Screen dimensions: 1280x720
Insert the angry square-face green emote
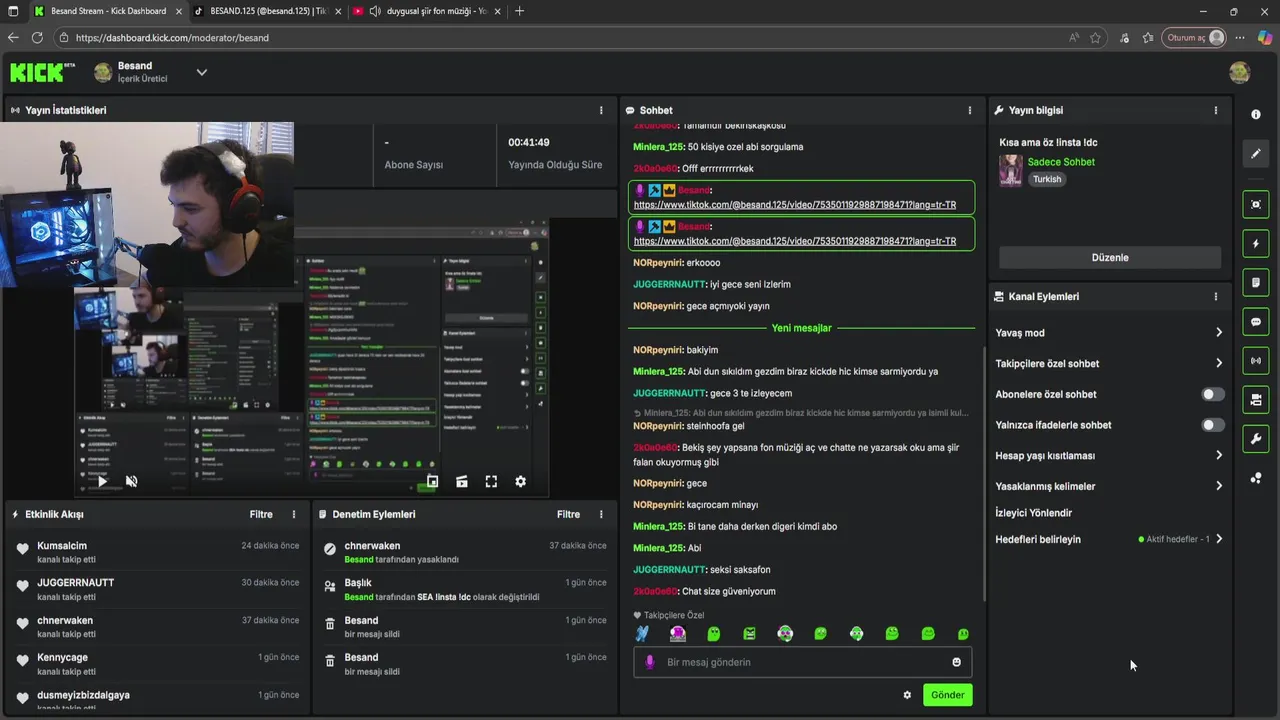pos(749,633)
